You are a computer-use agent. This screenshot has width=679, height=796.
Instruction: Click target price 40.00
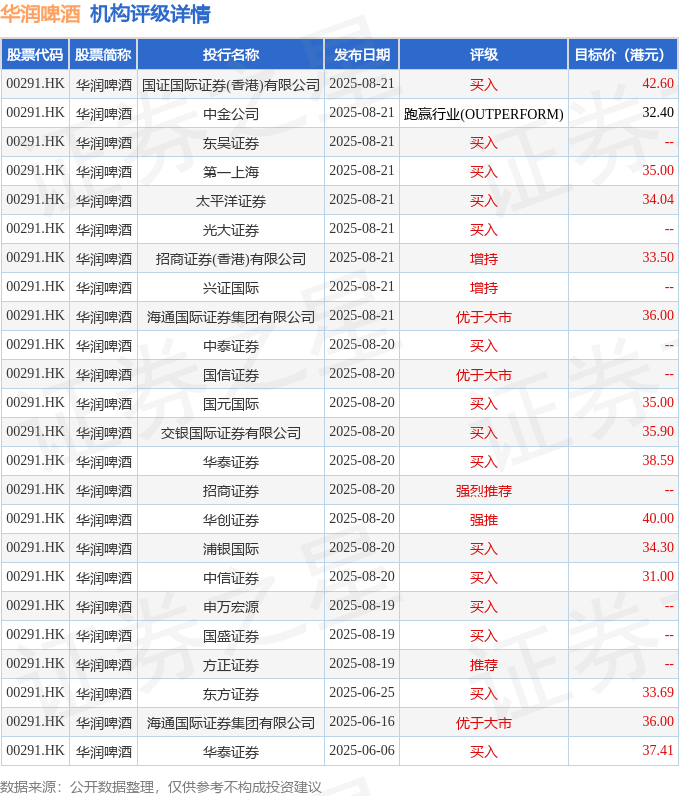pos(658,518)
